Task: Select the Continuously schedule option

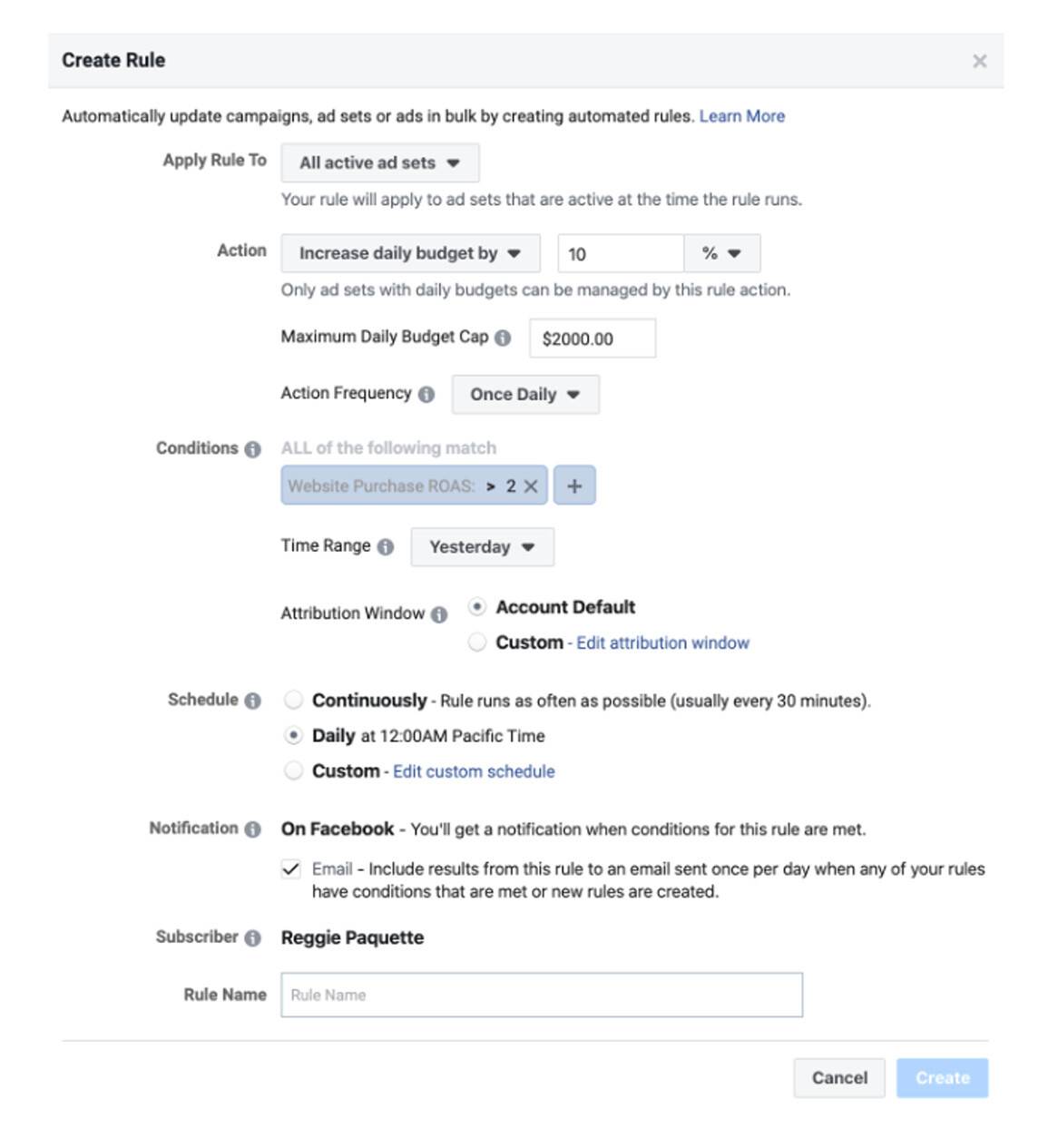Action: [x=292, y=700]
